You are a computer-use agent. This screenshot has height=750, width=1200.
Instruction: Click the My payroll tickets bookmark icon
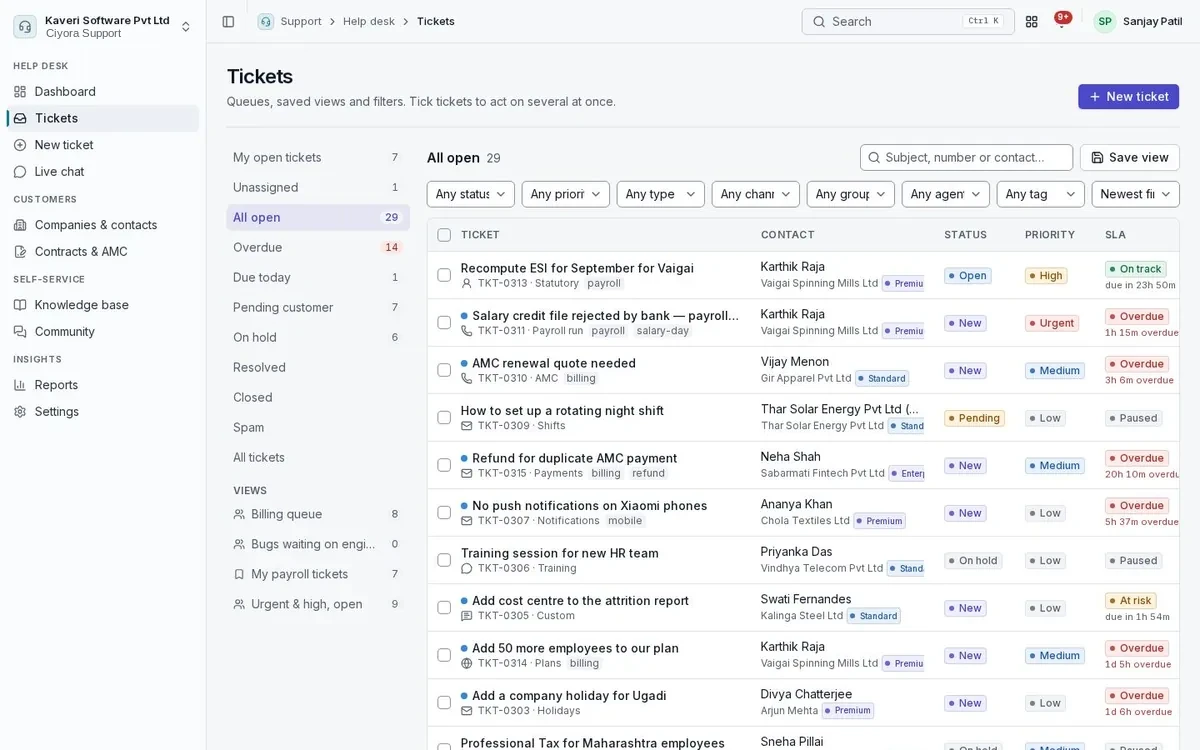click(239, 574)
